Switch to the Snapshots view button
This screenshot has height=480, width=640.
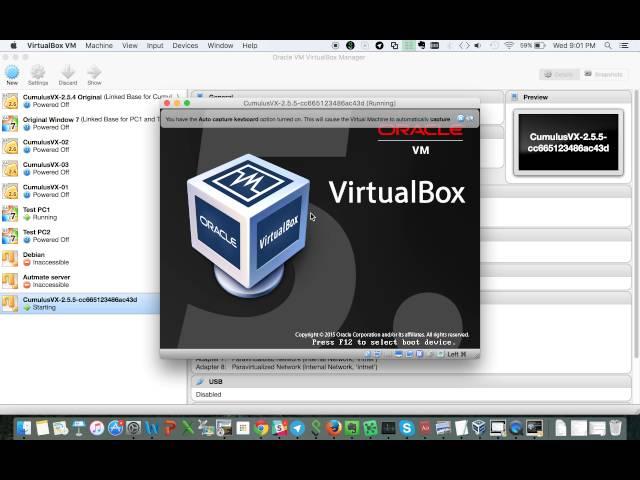click(603, 74)
